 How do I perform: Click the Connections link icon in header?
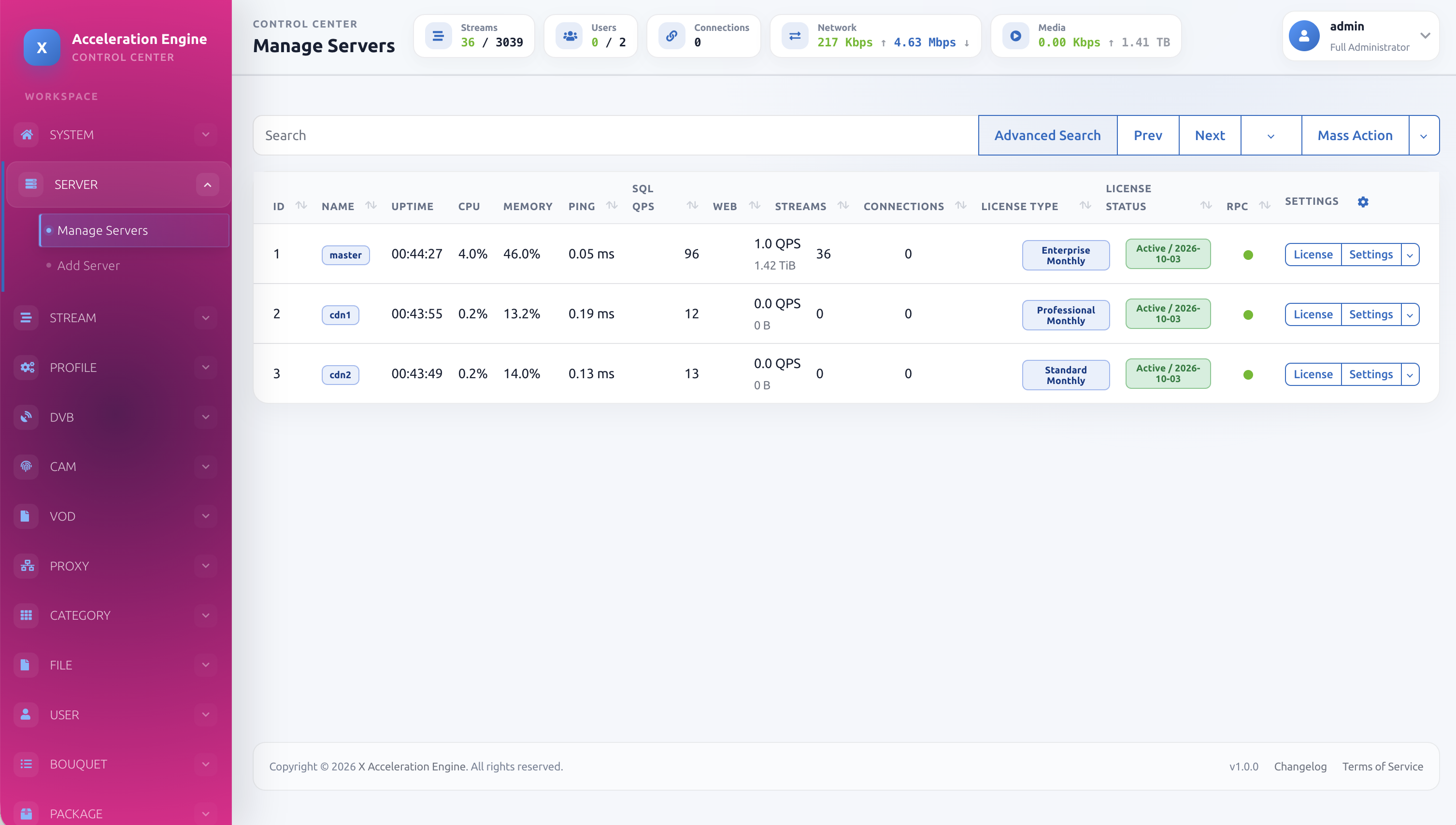pos(672,36)
